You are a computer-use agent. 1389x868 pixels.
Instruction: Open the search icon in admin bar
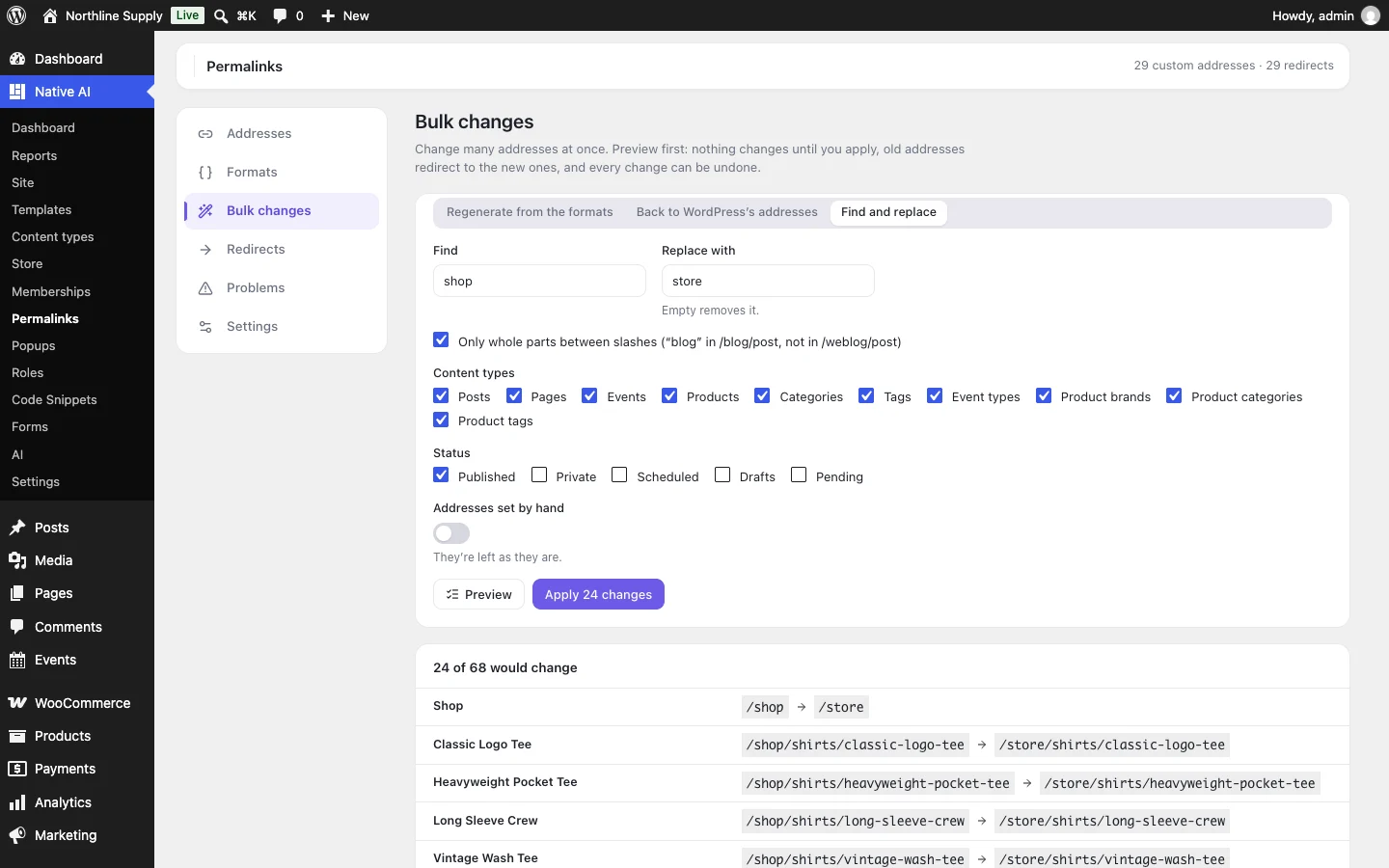tap(221, 15)
